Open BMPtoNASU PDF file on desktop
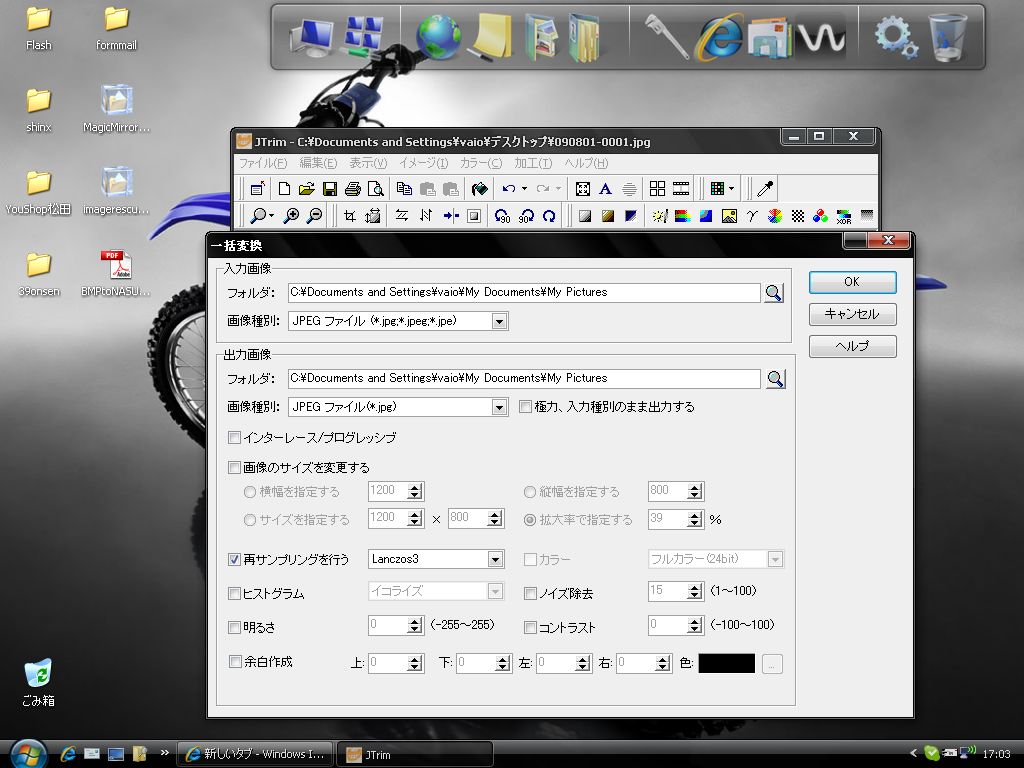The height and width of the screenshot is (768, 1024). pyautogui.click(x=116, y=272)
